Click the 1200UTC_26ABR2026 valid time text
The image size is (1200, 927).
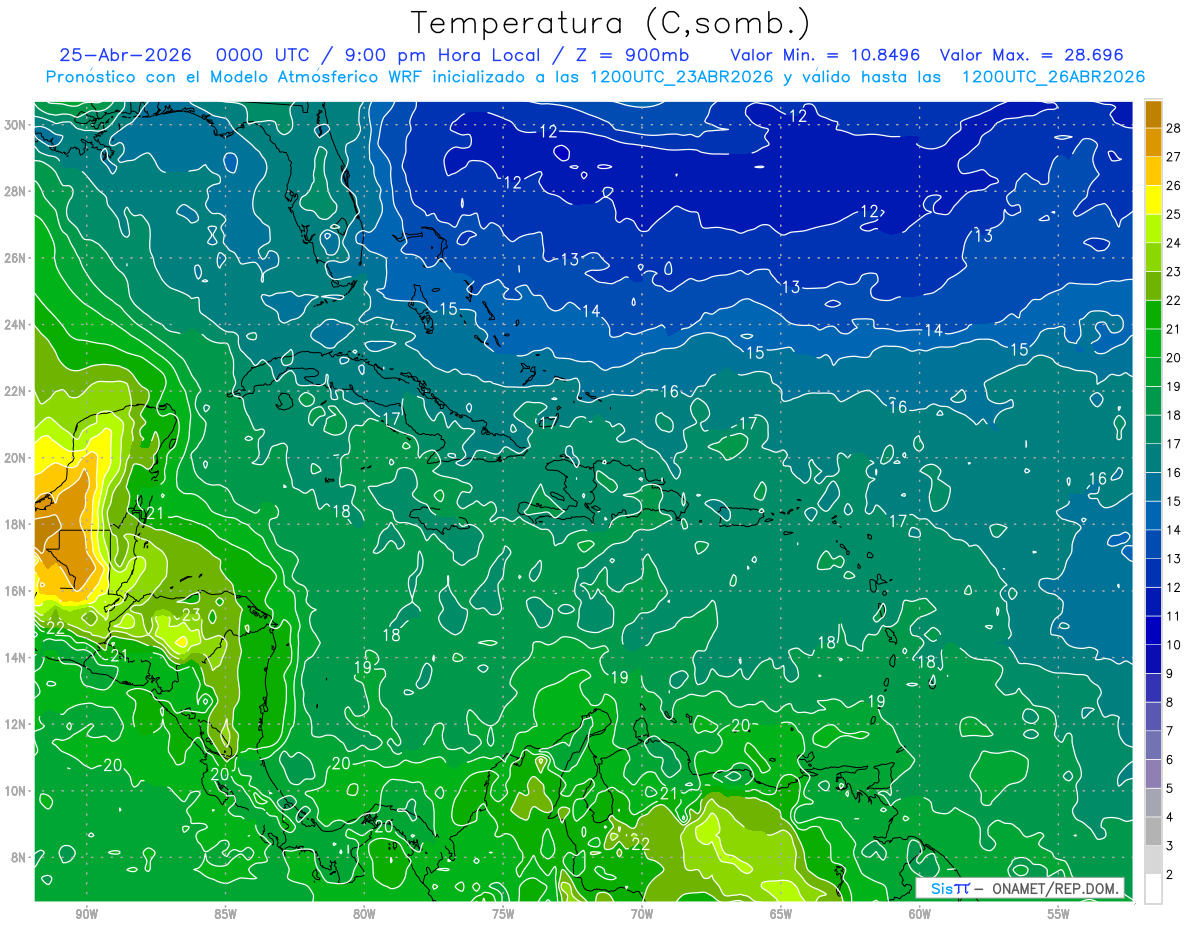[x=1053, y=77]
